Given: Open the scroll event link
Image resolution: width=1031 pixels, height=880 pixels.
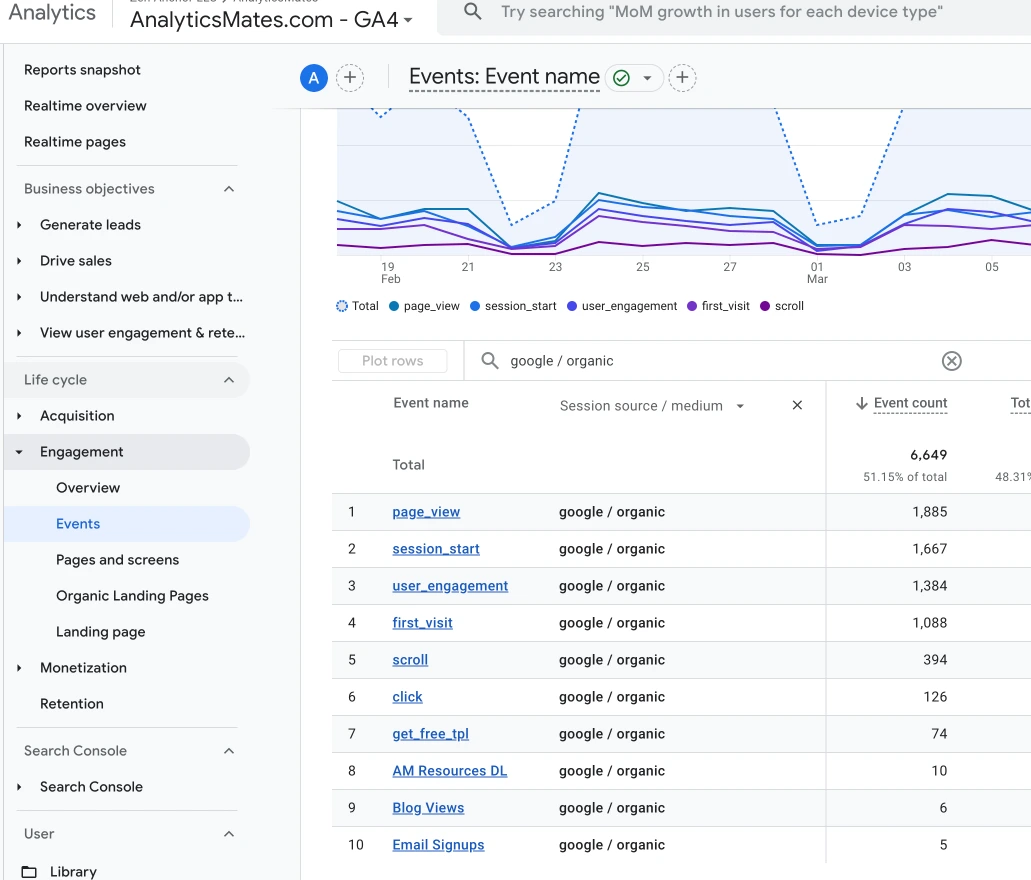Looking at the screenshot, I should tap(410, 660).
